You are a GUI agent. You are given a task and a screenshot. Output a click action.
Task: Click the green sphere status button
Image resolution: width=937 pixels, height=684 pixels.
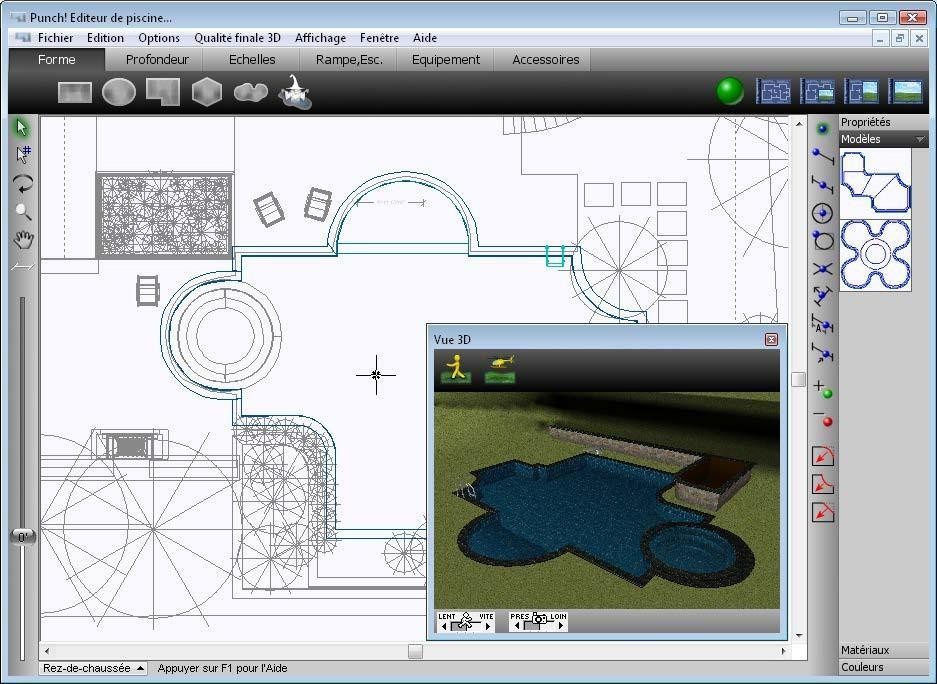(730, 91)
